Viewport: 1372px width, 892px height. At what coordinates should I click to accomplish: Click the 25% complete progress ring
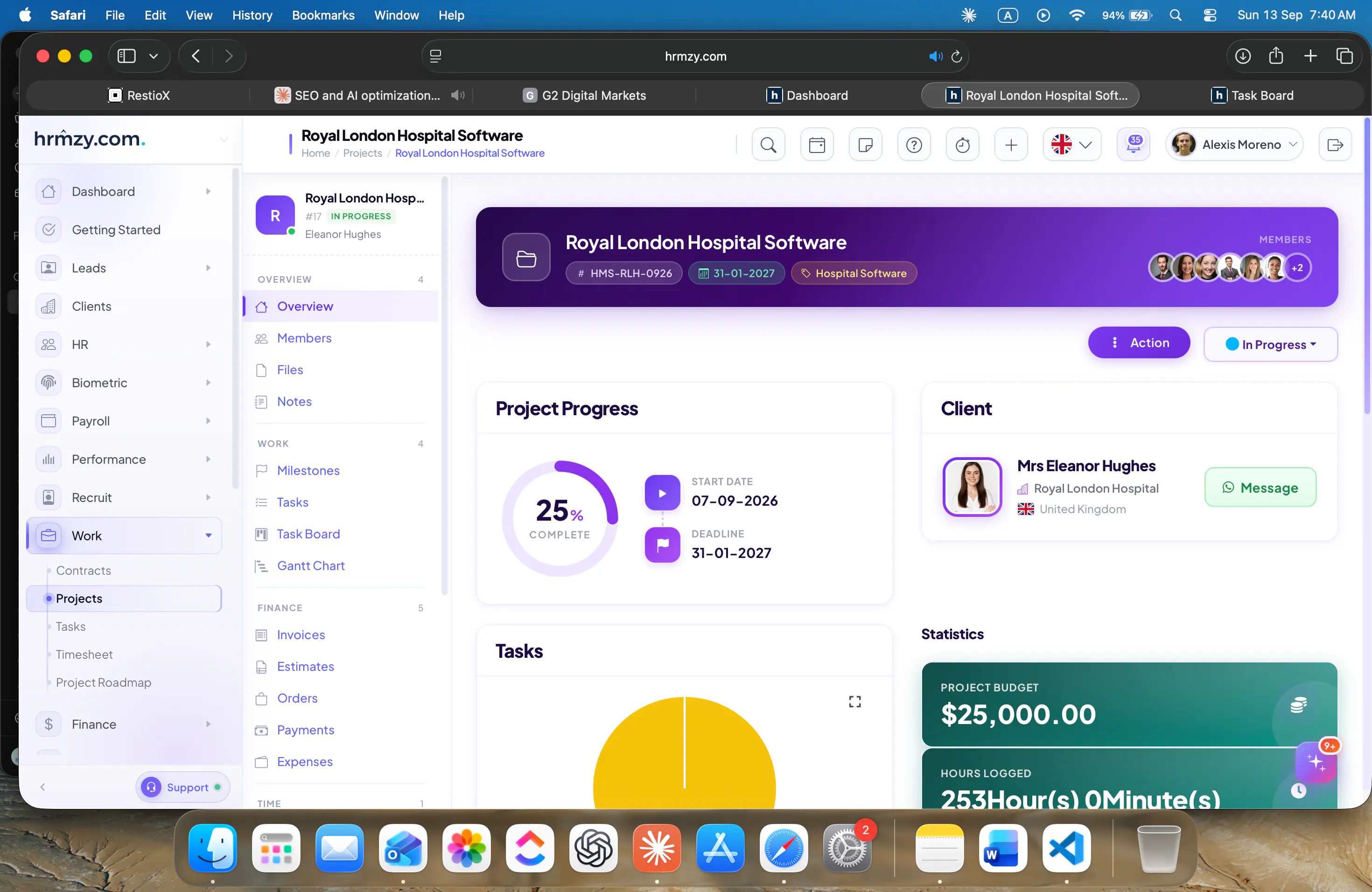(x=560, y=518)
